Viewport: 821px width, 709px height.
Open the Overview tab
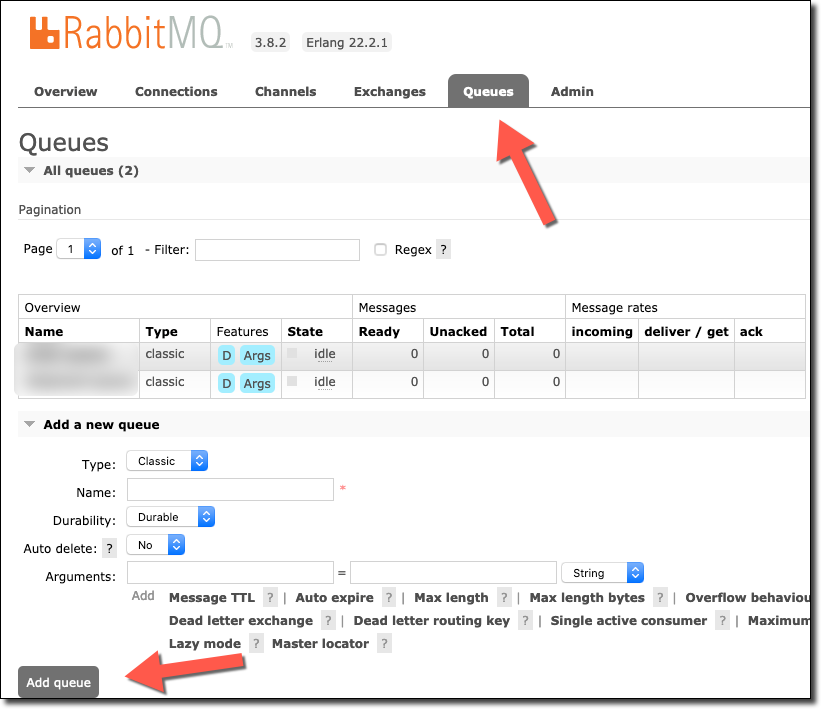[x=65, y=92]
